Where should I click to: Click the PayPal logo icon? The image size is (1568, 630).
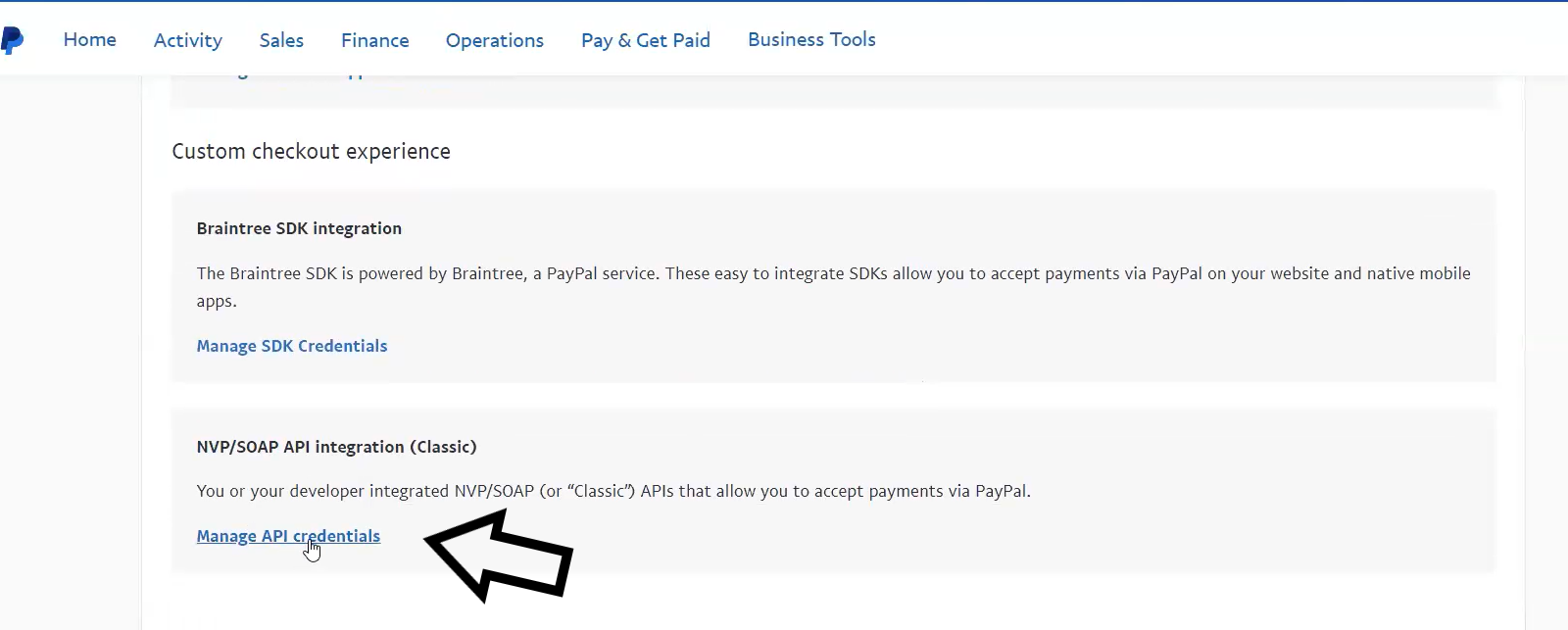click(12, 40)
